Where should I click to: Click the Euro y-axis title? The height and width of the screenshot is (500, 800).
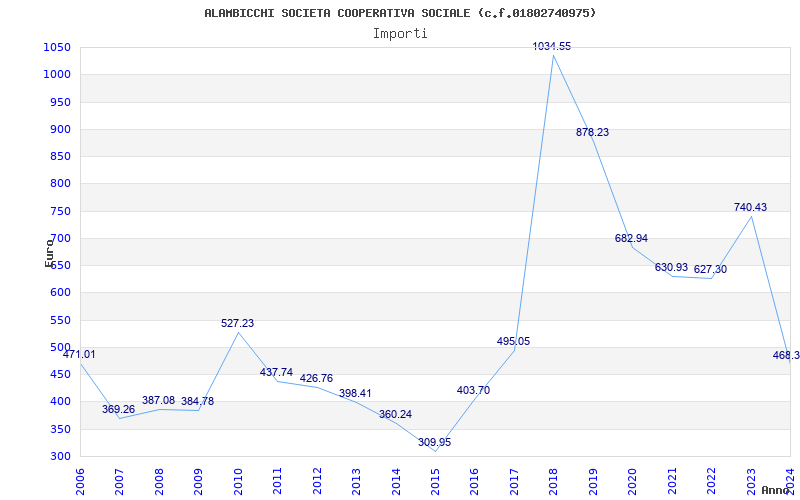pos(49,253)
